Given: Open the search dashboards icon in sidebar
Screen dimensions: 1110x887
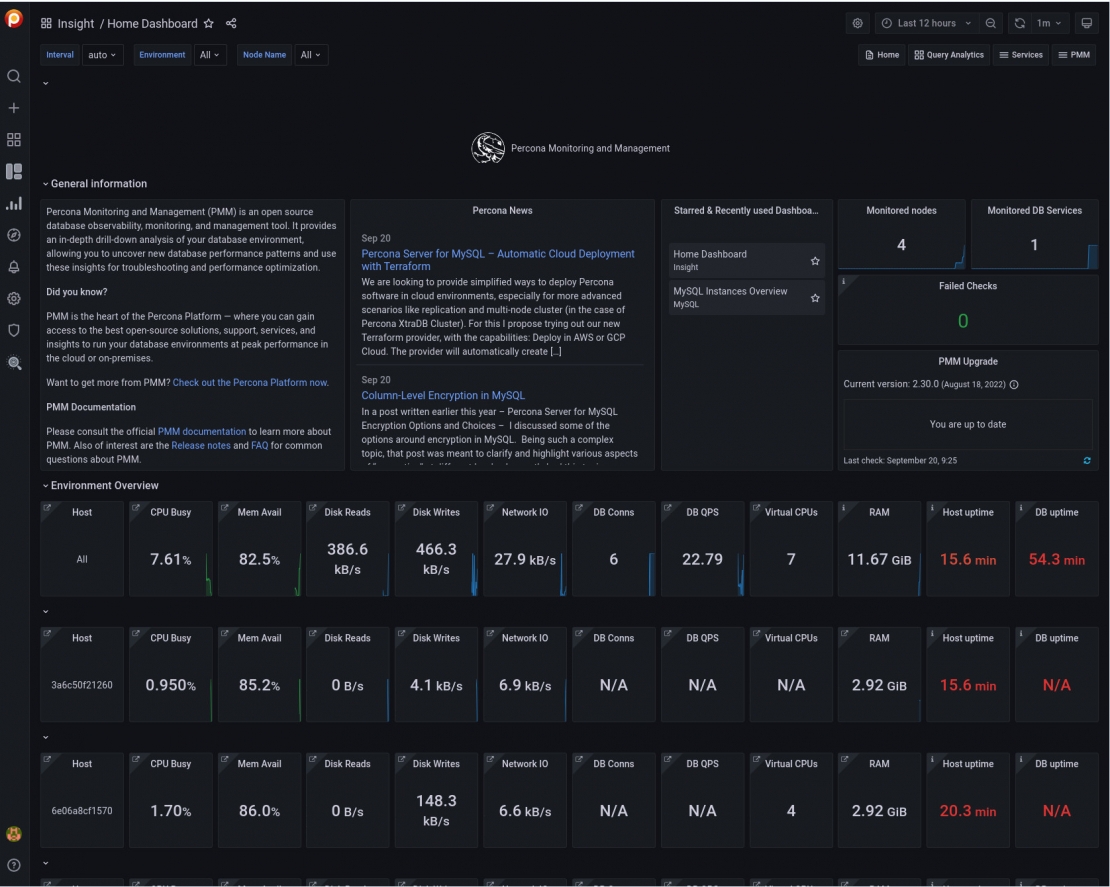Looking at the screenshot, I should click(14, 76).
